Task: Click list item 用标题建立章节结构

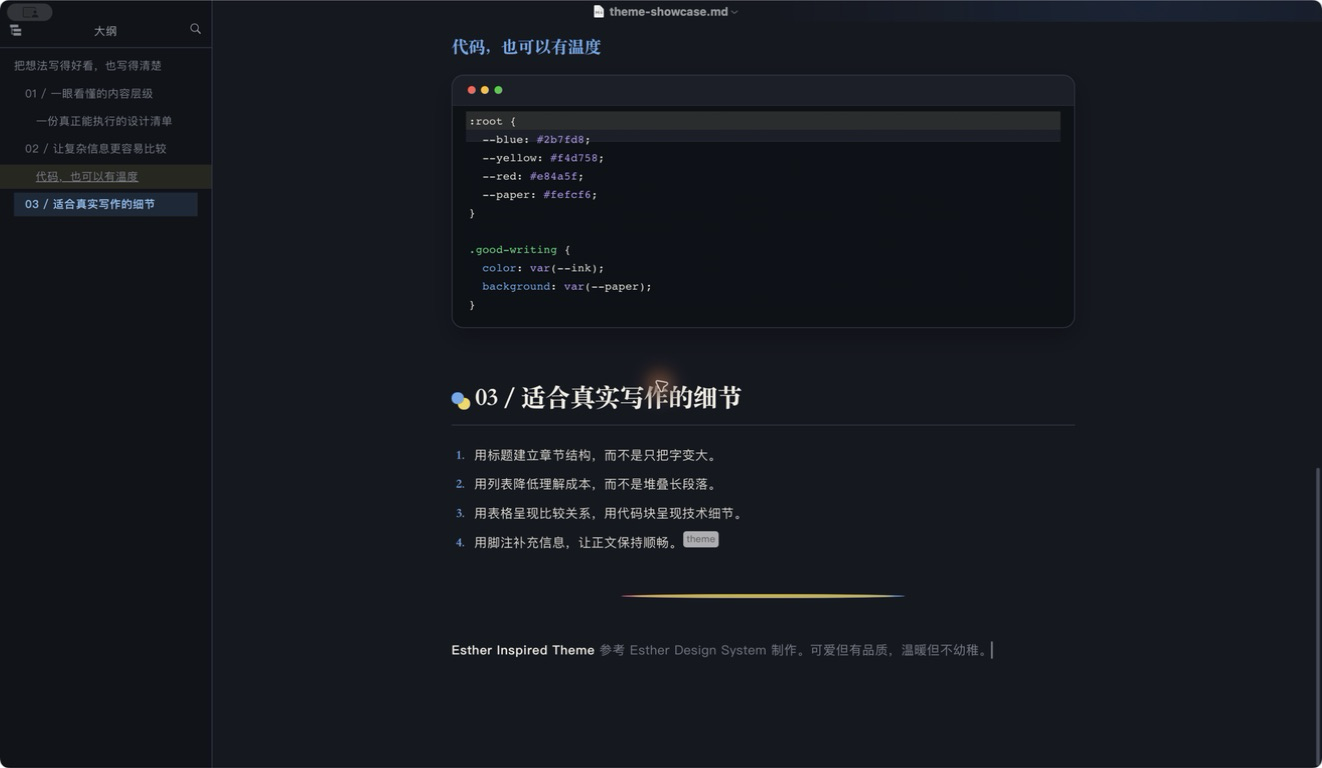Action: pyautogui.click(x=596, y=455)
